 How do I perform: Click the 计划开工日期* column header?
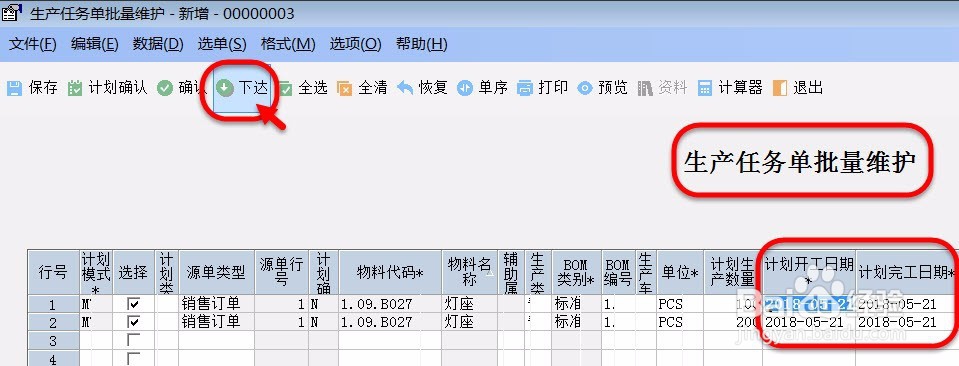(809, 272)
